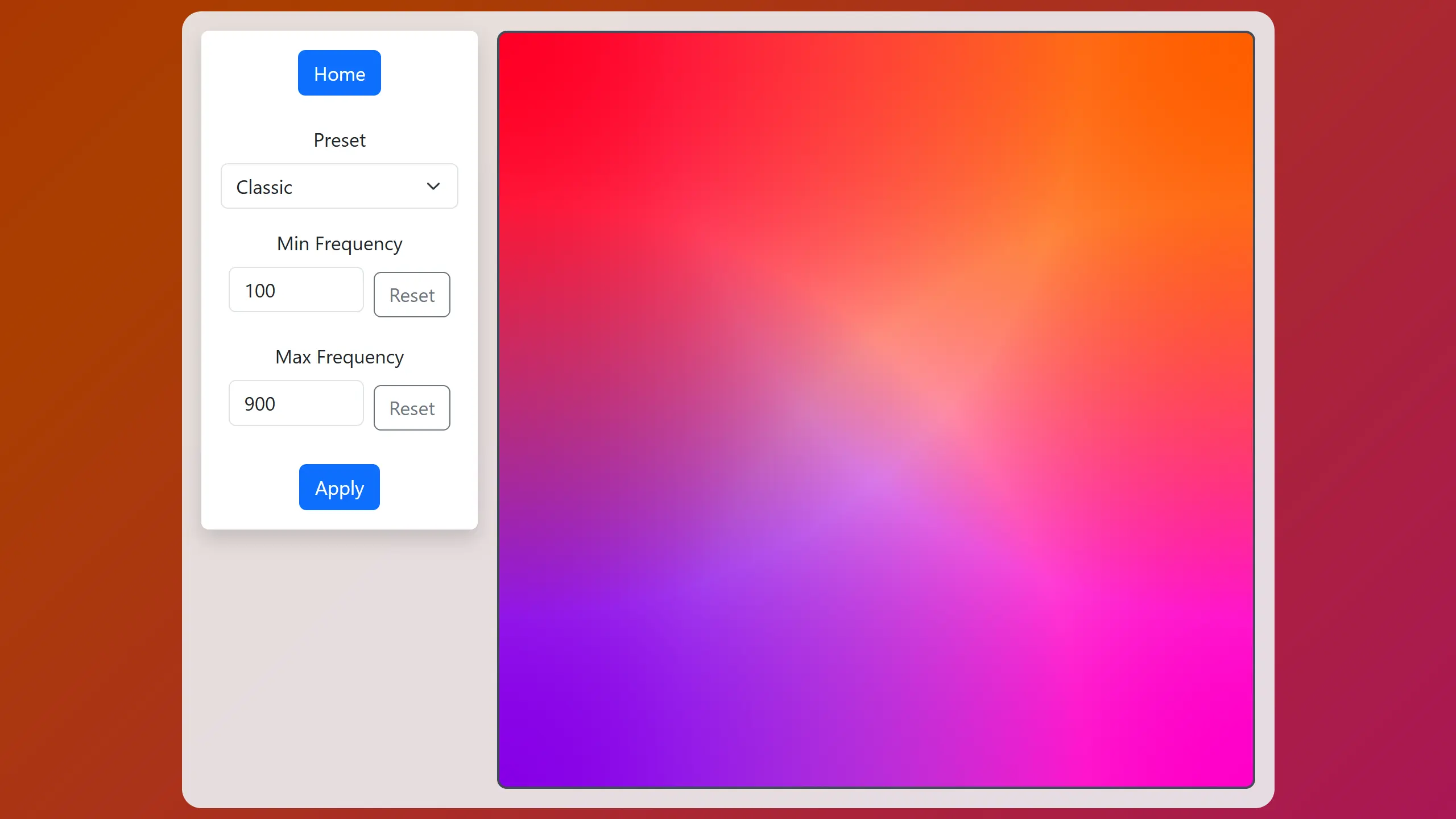Click the Preset section label
The image size is (1456, 819).
[339, 140]
